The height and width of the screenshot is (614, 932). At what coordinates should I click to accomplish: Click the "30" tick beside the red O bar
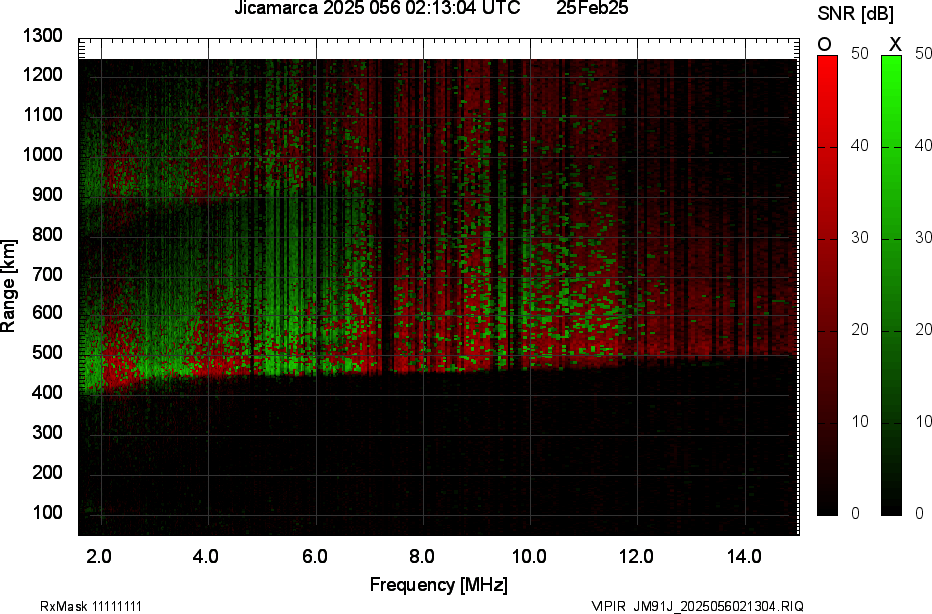point(859,238)
